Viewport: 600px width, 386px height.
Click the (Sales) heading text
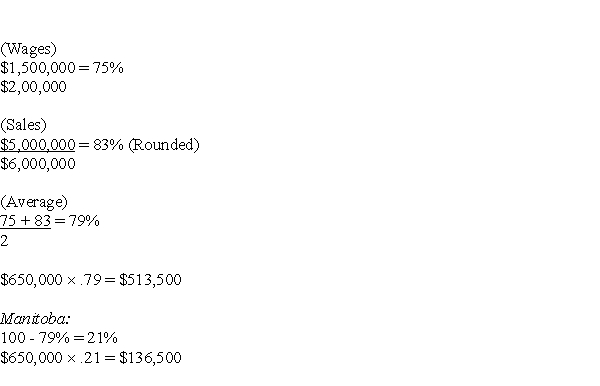(23, 125)
